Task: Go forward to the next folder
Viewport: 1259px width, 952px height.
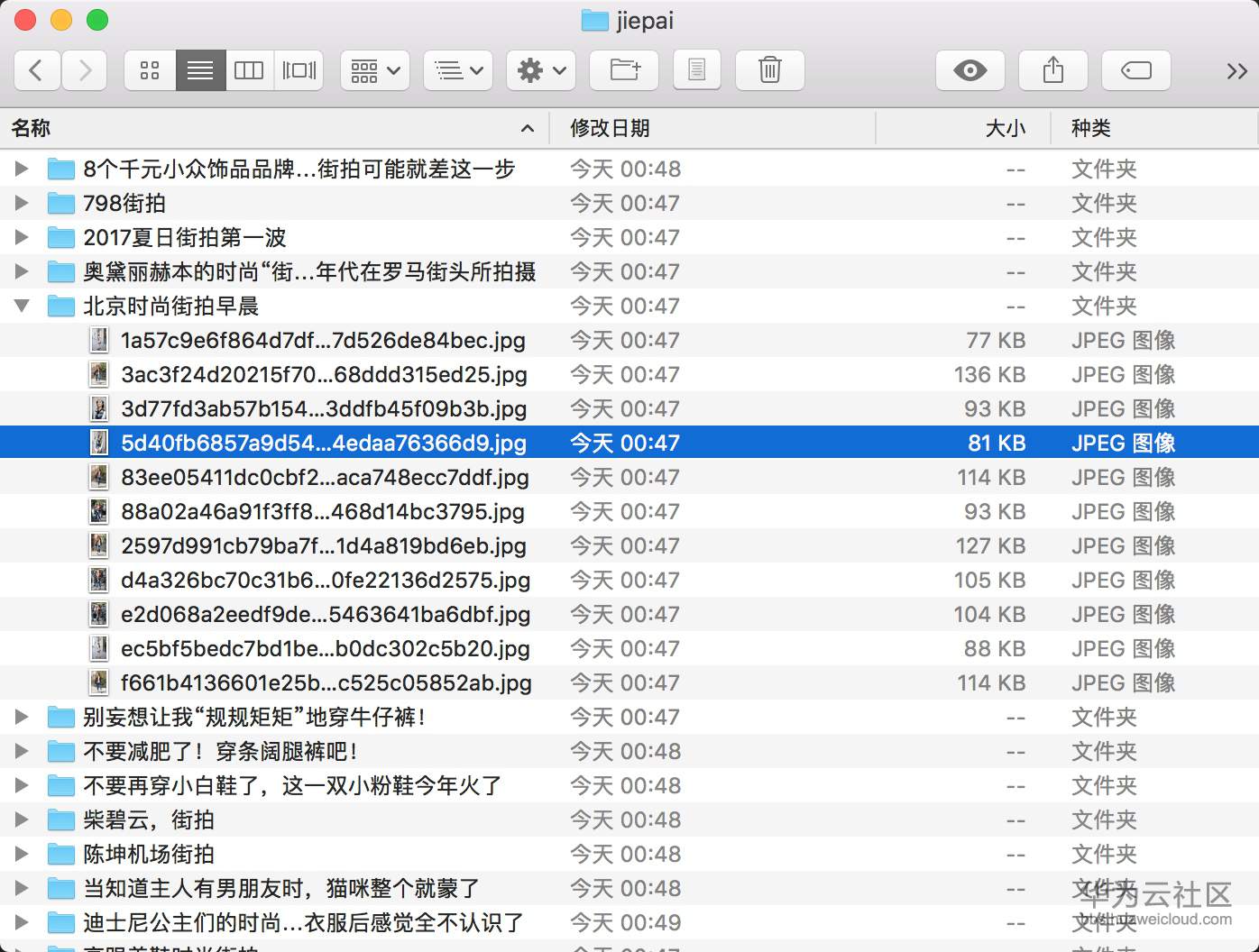Action: tap(85, 70)
